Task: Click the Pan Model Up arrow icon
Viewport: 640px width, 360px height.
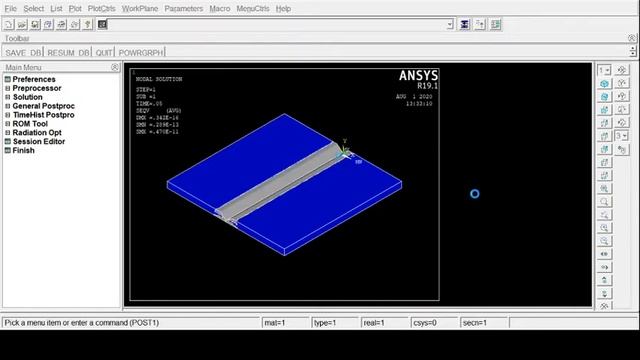Action: (x=604, y=280)
